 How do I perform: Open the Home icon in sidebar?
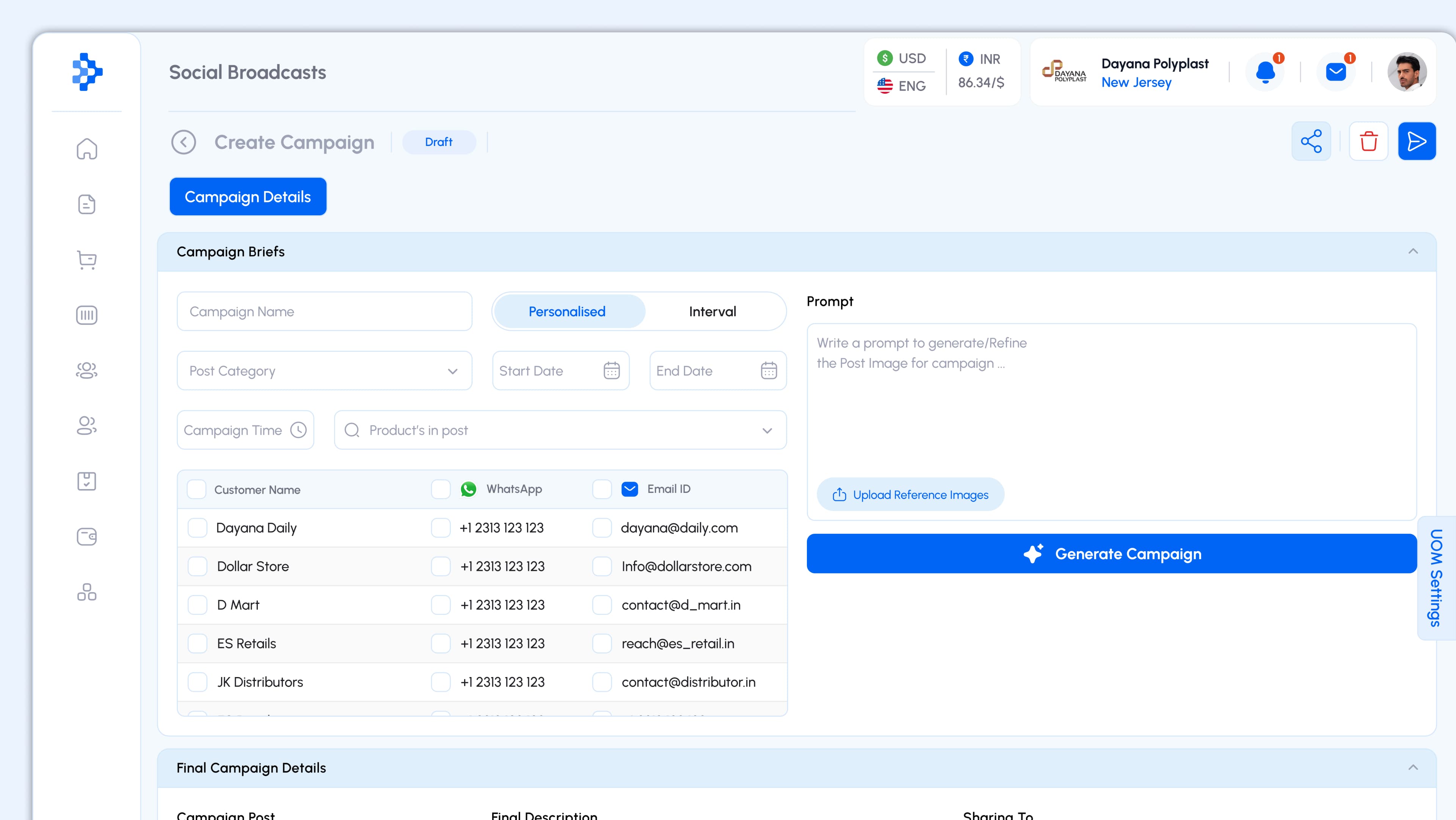pyautogui.click(x=86, y=149)
